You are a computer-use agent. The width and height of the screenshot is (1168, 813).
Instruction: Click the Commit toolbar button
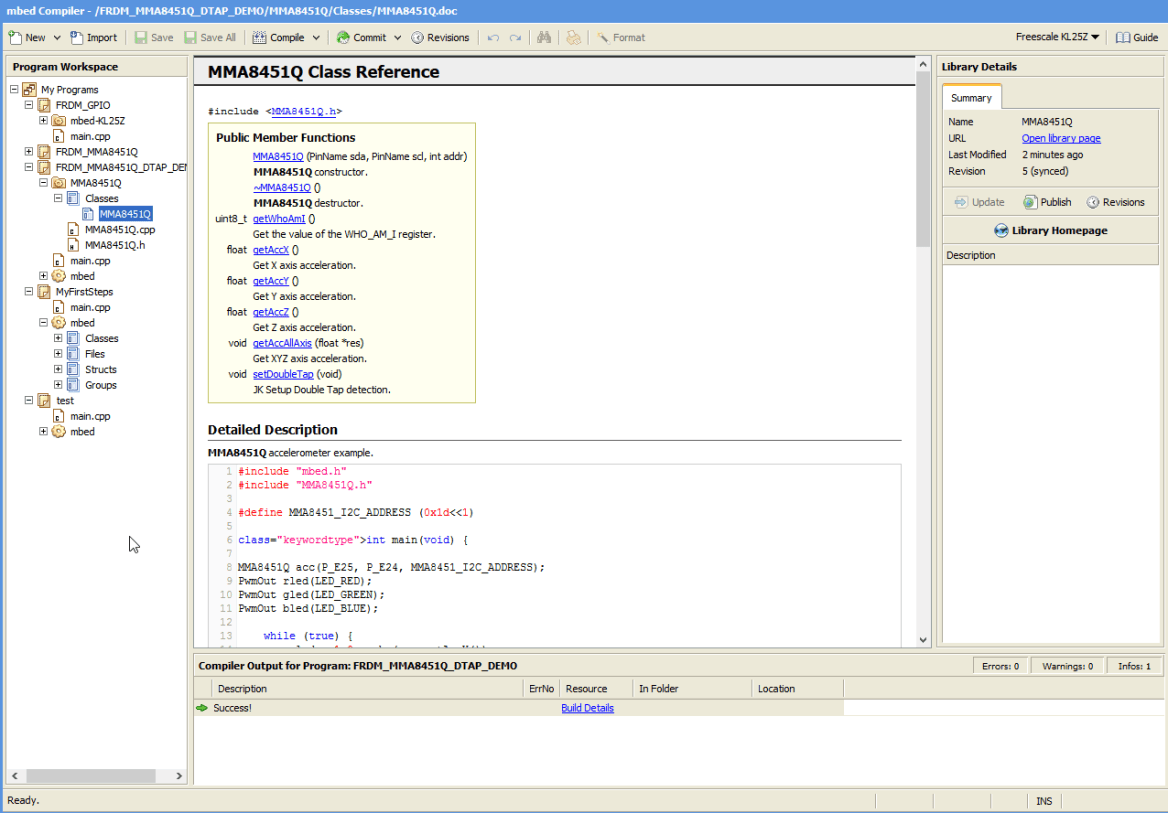click(361, 37)
